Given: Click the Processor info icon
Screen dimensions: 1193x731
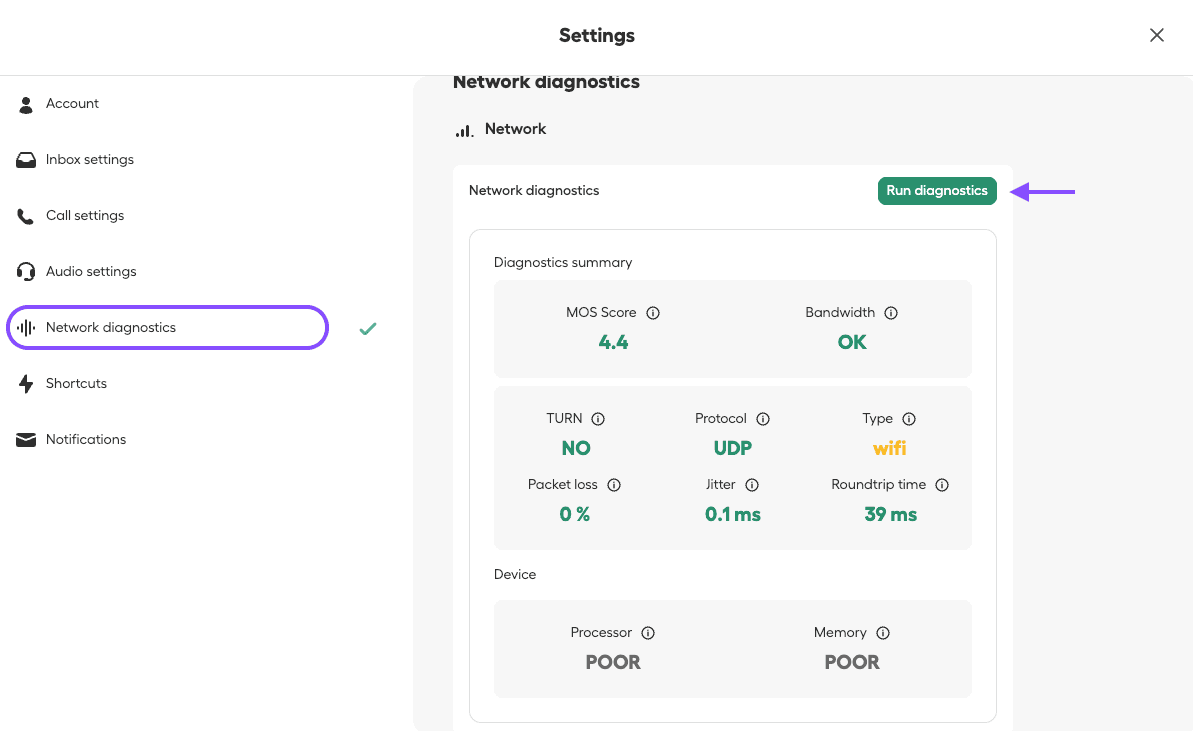Looking at the screenshot, I should pos(648,633).
